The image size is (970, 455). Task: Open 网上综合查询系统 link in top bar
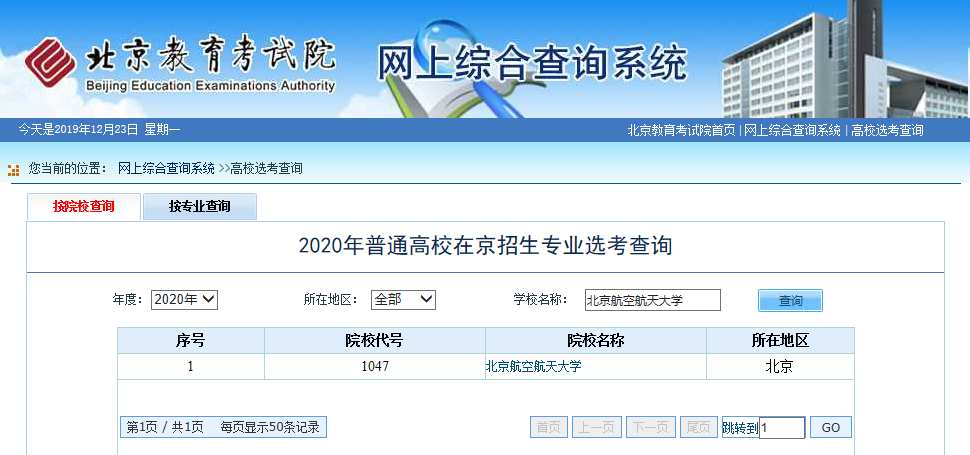[792, 130]
